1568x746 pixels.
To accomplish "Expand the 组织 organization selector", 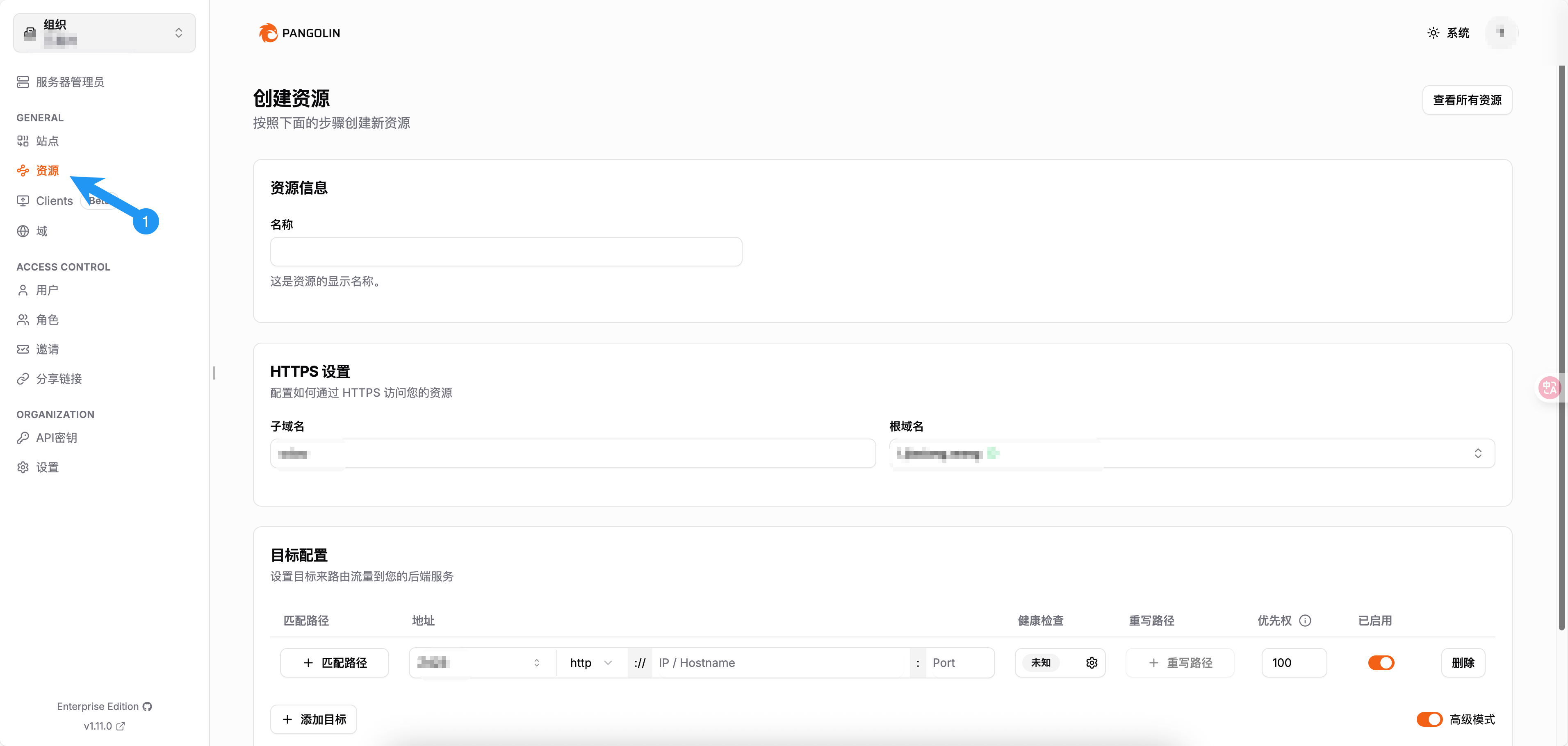I will (104, 33).
